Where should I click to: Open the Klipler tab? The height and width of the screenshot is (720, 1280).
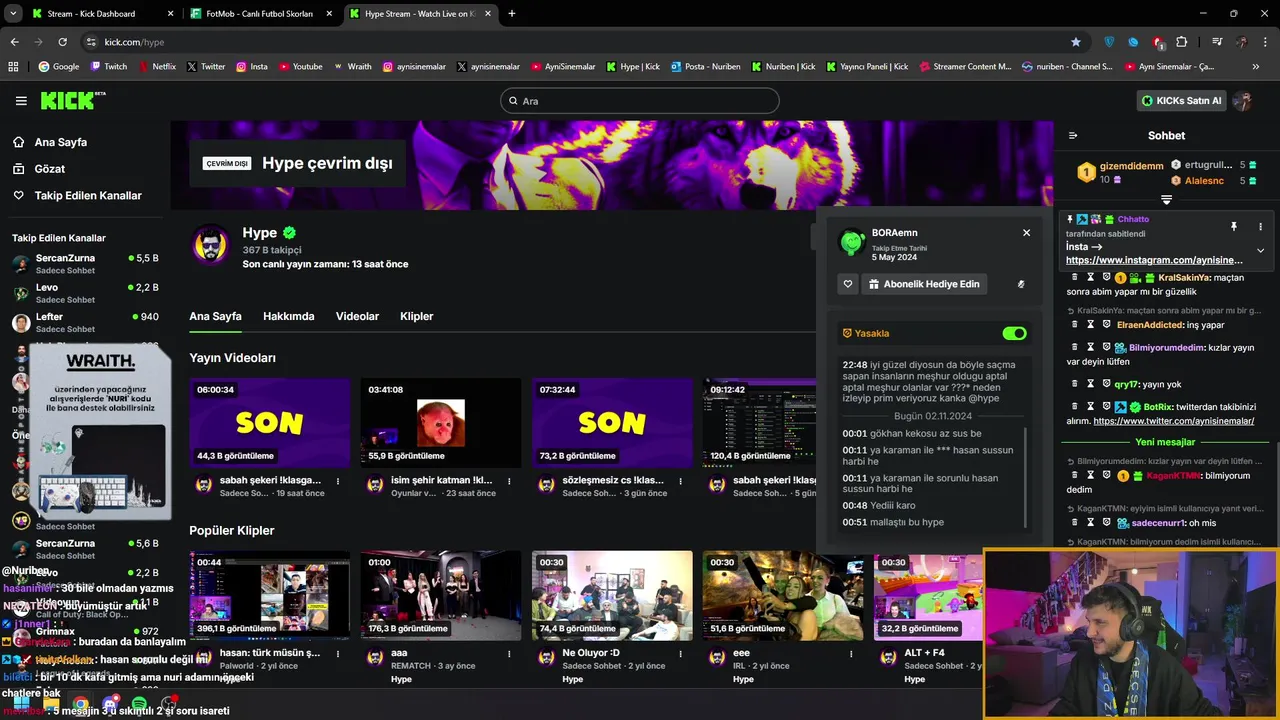417,316
